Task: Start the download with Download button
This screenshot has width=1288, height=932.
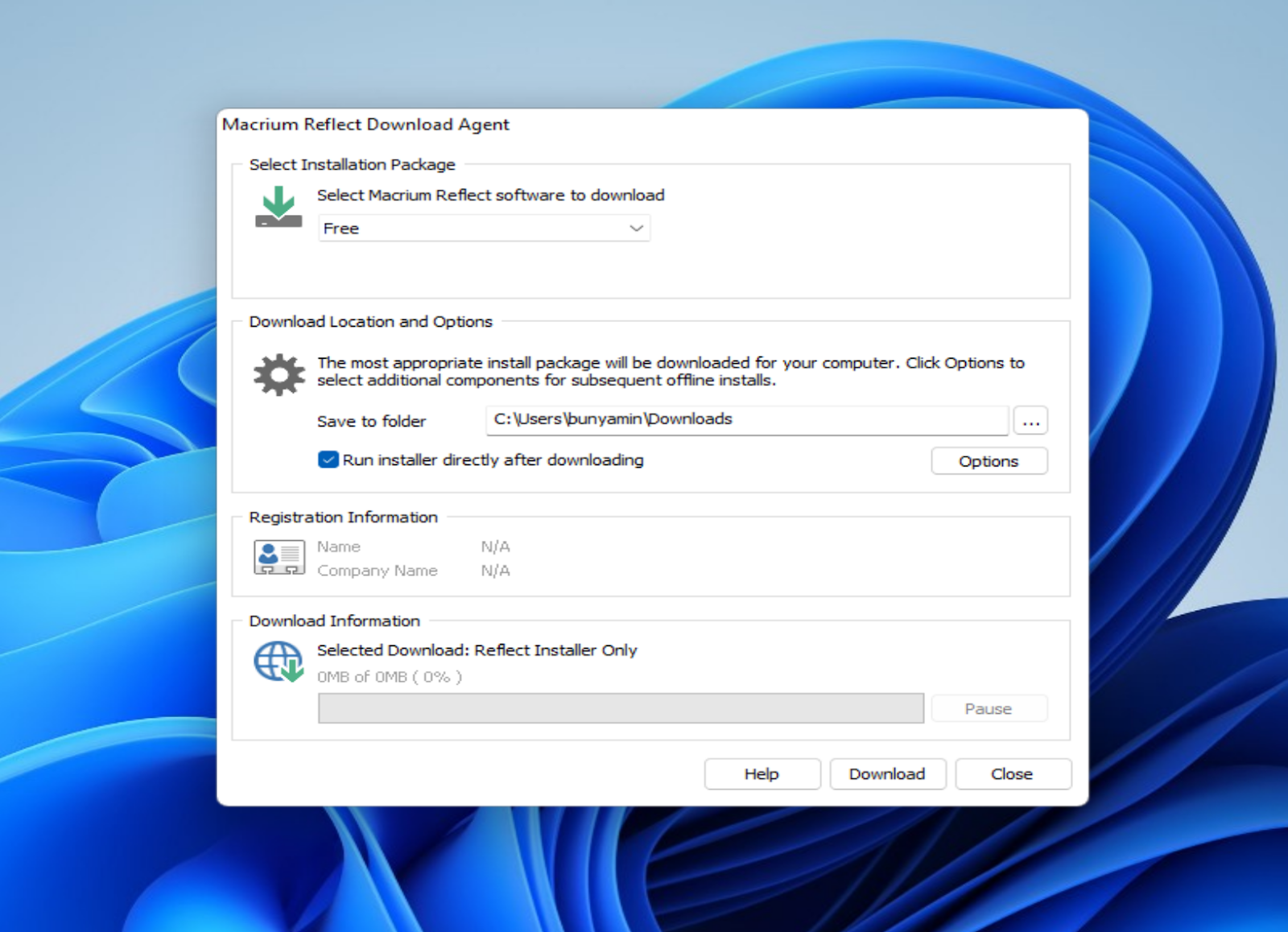Action: tap(887, 773)
